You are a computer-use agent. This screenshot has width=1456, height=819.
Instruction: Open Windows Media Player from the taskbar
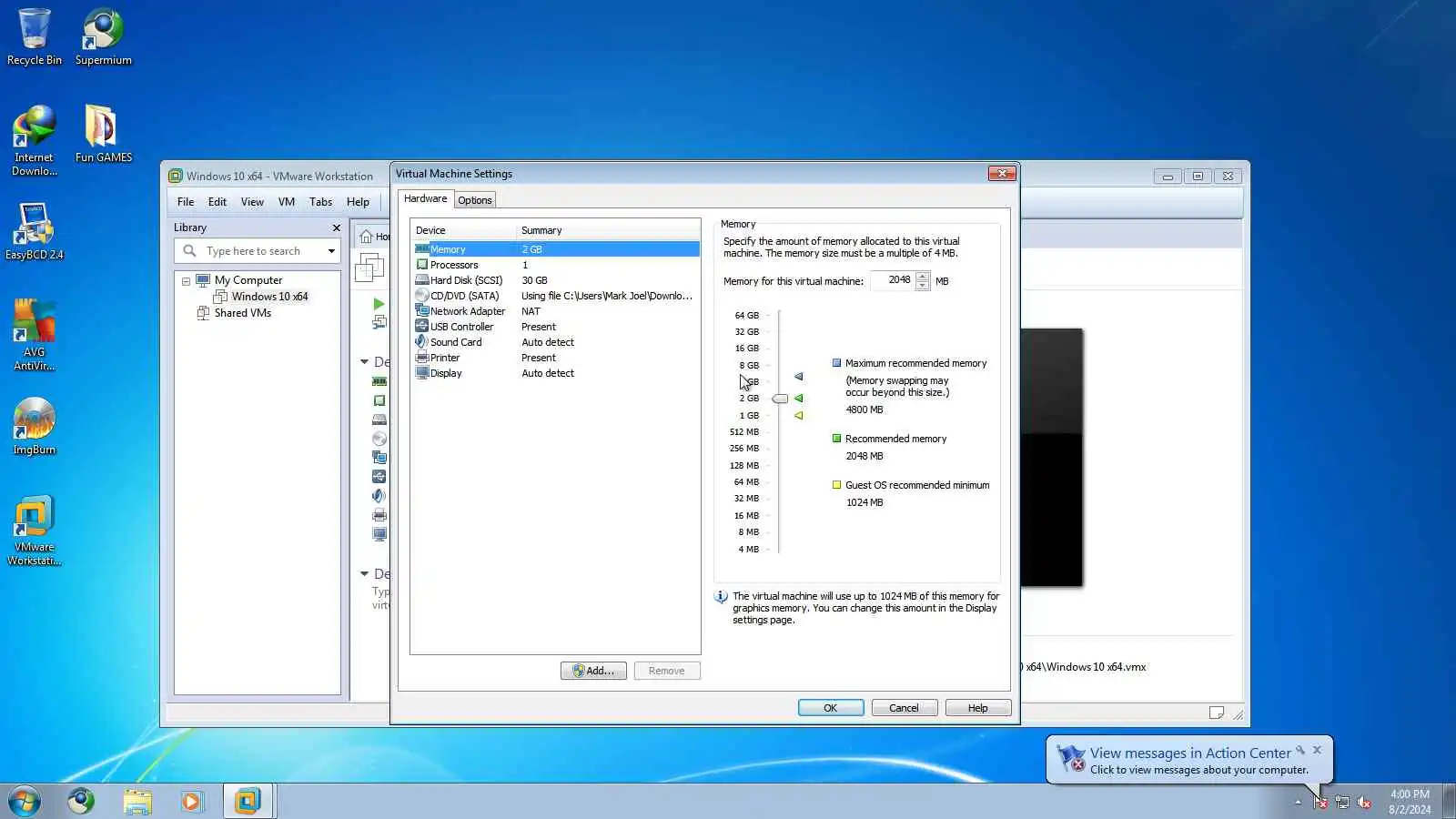point(191,802)
